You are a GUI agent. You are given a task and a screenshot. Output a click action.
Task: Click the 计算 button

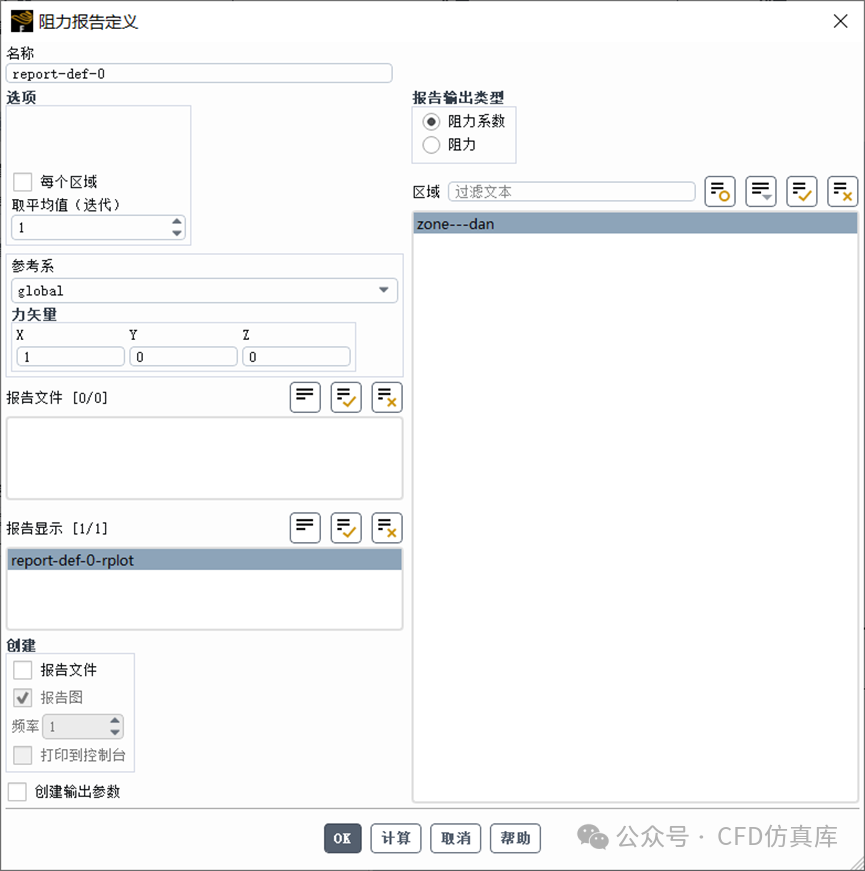click(396, 838)
